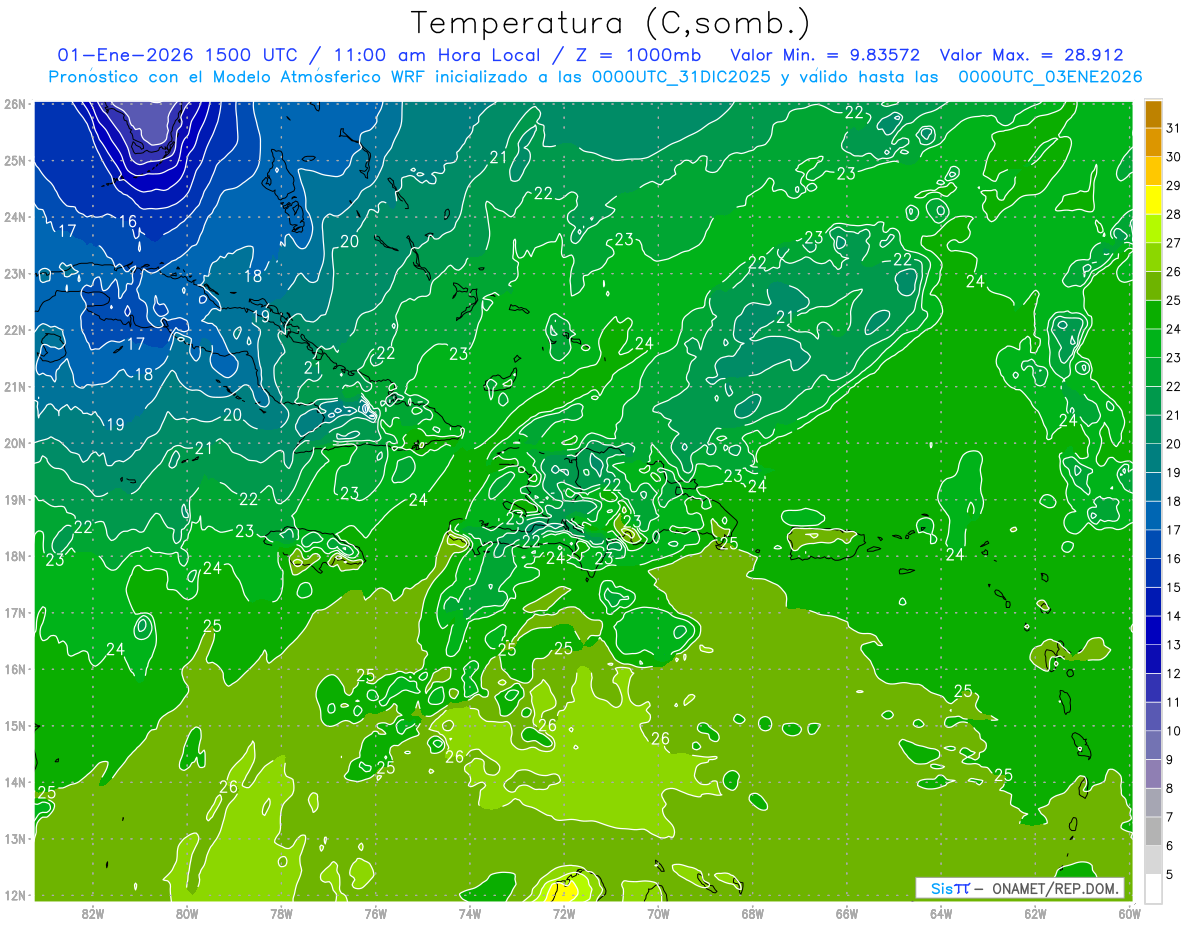Click the 'Temperatura (C,somb.)' map title
Viewport: 1200px width, 927px height.
[611, 23]
